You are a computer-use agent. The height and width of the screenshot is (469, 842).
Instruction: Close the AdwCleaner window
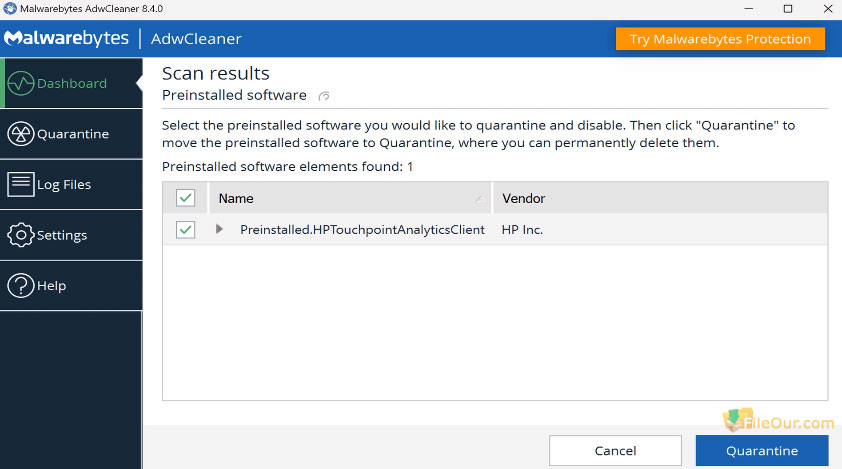(x=828, y=9)
